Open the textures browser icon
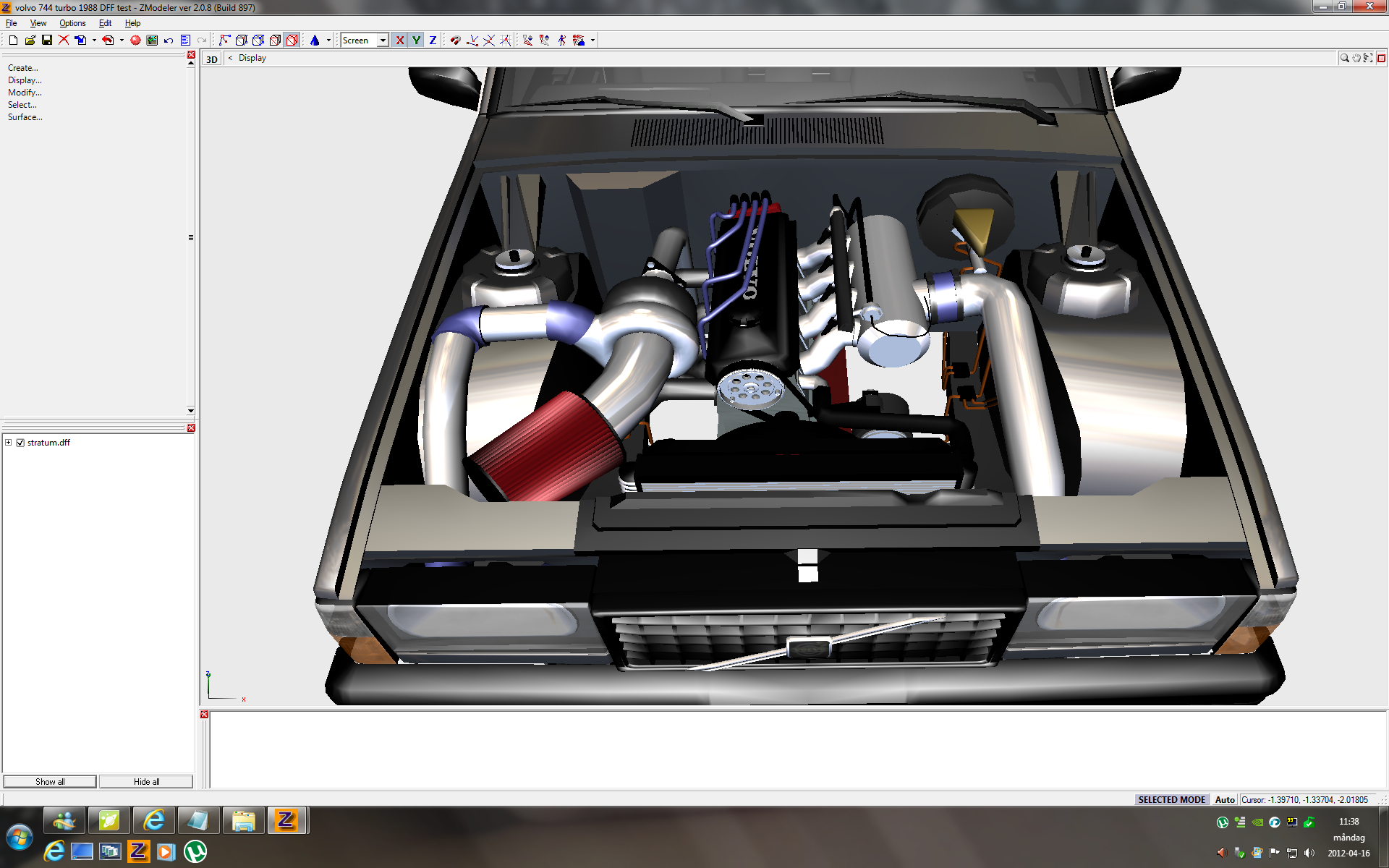The height and width of the screenshot is (868, 1389). tap(152, 41)
